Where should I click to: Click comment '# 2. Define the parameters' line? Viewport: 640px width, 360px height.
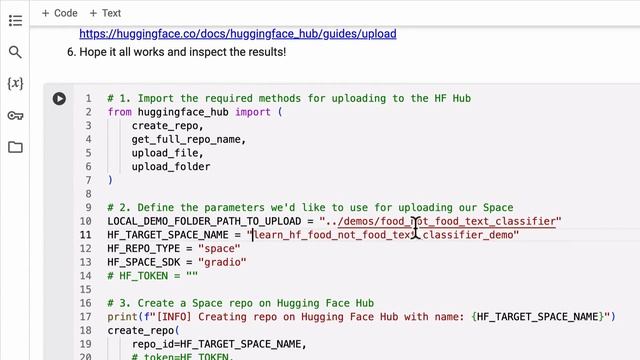[x=310, y=207]
